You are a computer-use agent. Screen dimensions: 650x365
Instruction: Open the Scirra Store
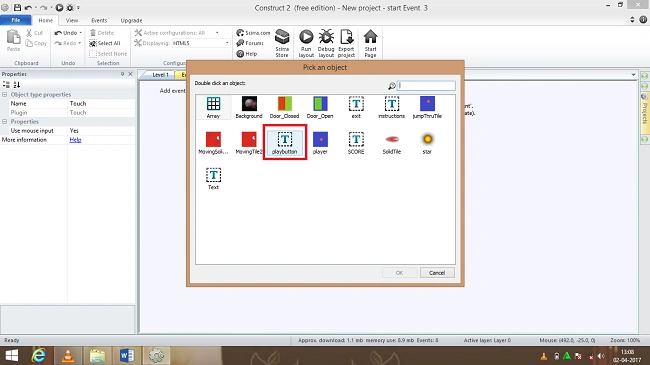point(282,43)
